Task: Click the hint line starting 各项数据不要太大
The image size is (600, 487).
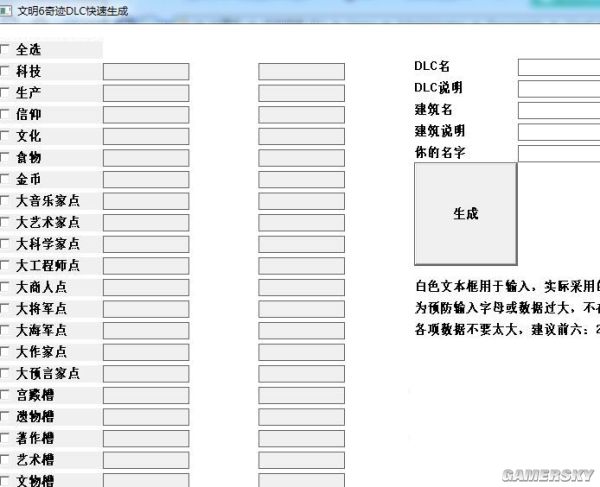Action: [507, 329]
